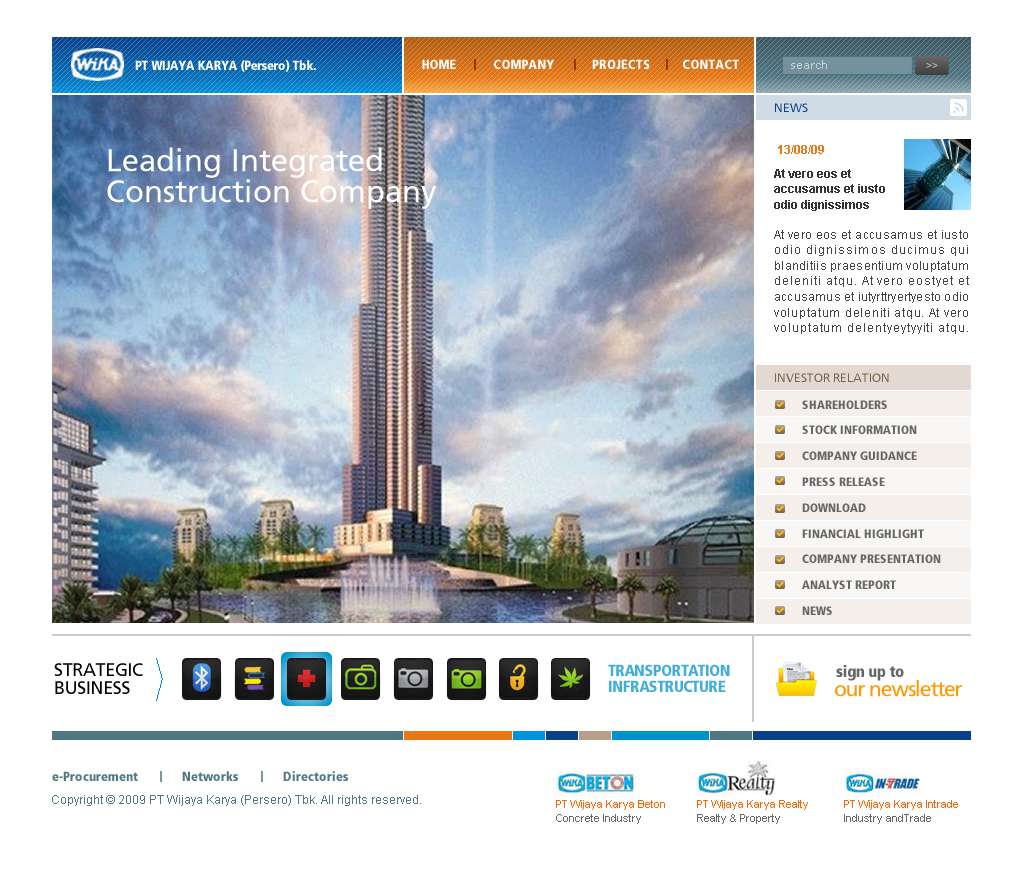Open the news article thumbnail image
This screenshot has width=1024, height=869.
(x=937, y=175)
